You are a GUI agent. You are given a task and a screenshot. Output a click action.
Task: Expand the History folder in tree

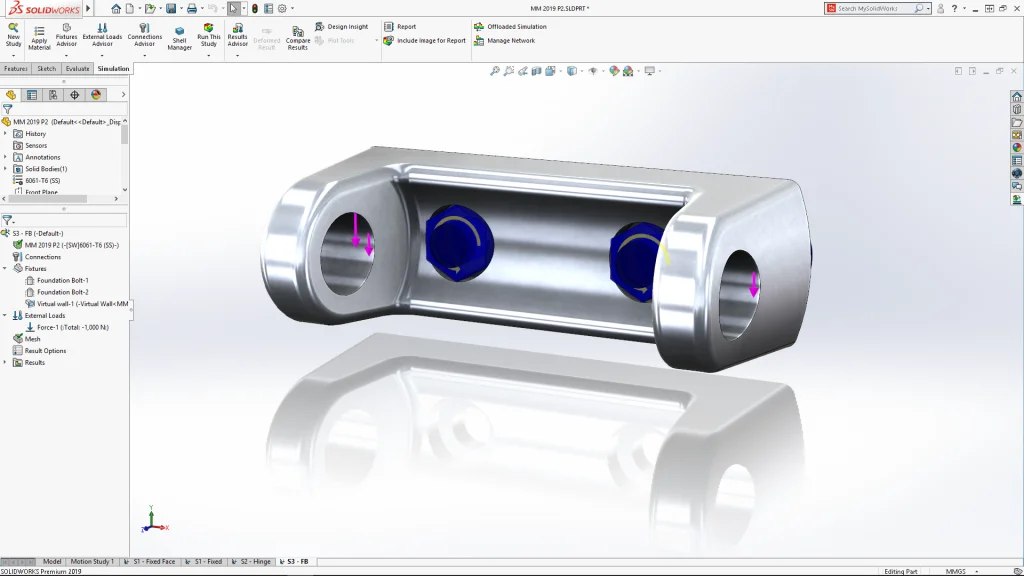coord(5,133)
